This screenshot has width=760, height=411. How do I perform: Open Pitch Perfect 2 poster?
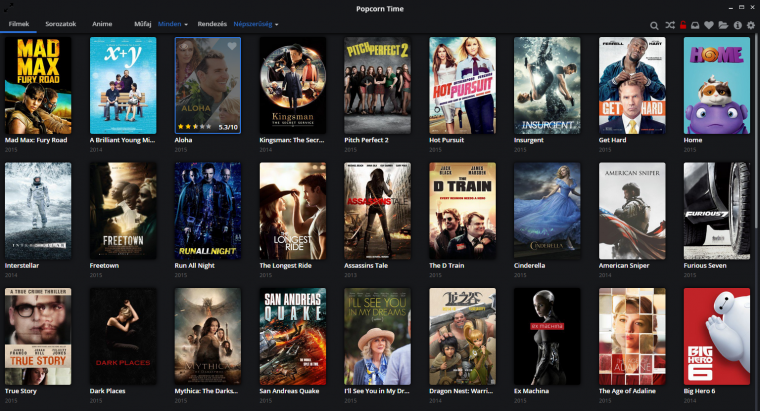378,85
